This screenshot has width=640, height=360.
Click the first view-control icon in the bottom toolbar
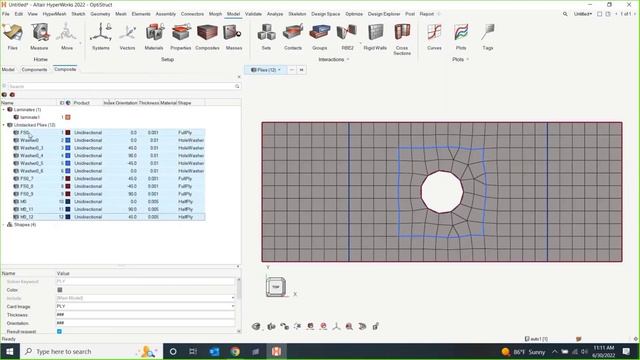(256, 326)
